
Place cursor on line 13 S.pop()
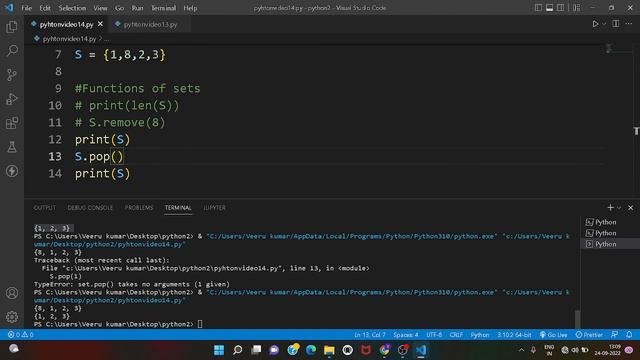tap(99, 156)
